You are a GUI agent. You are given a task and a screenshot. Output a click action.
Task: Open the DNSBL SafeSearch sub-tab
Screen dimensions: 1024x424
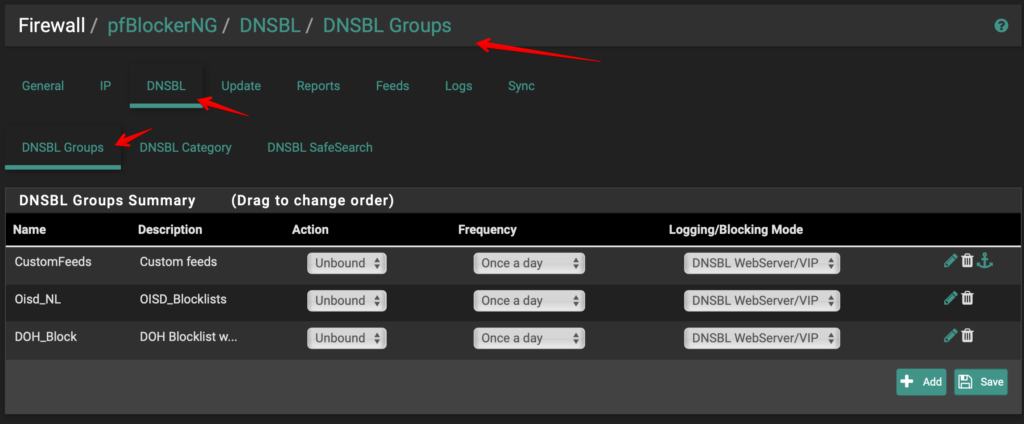point(320,148)
